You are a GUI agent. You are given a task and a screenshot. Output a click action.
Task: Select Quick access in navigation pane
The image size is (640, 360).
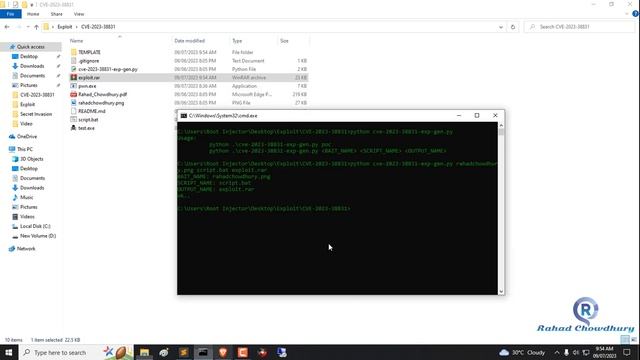tap(31, 47)
